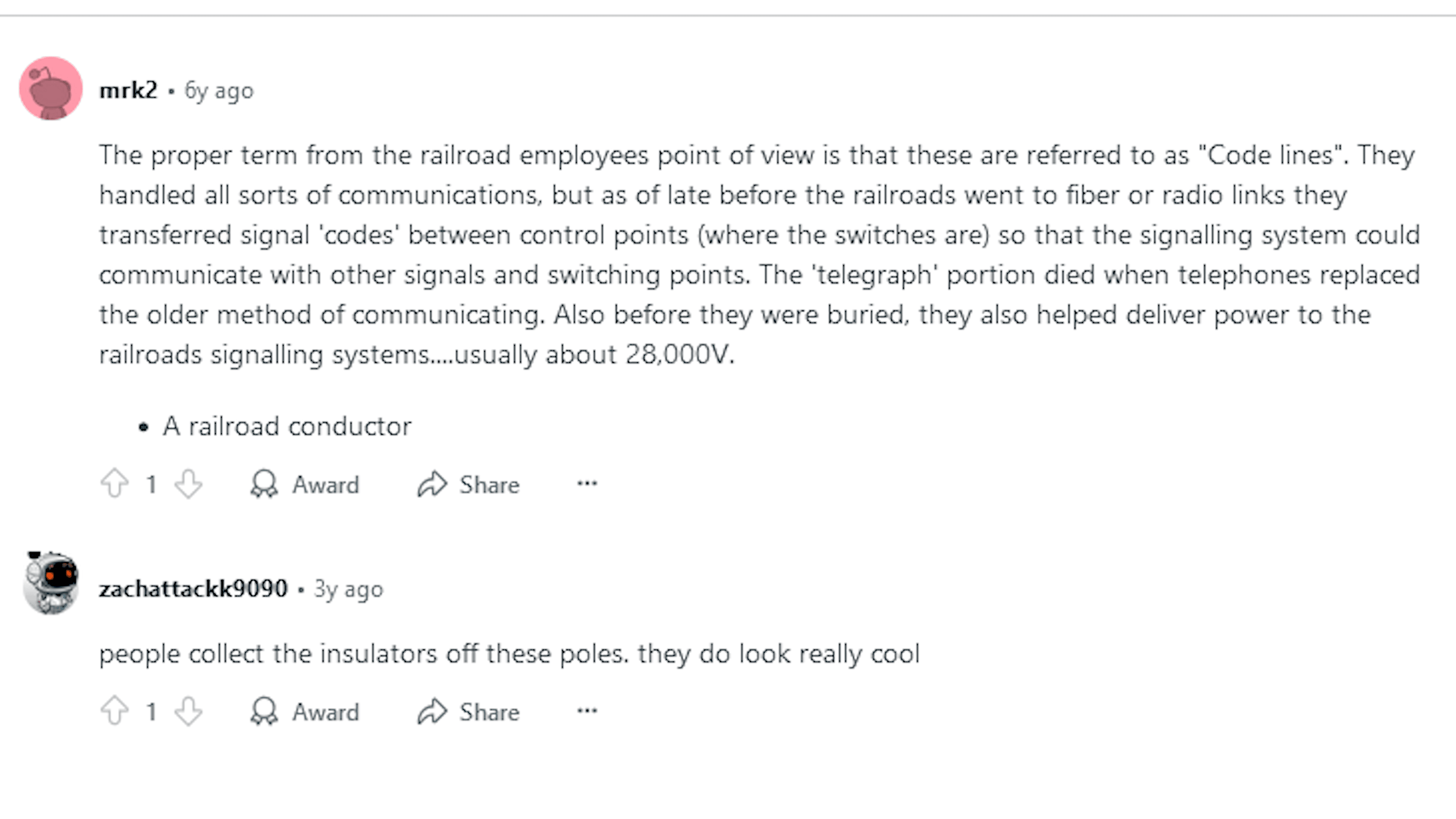Image resolution: width=1456 pixels, height=819 pixels.
Task: Click vote count on mrk2's comment
Action: pyautogui.click(x=152, y=485)
